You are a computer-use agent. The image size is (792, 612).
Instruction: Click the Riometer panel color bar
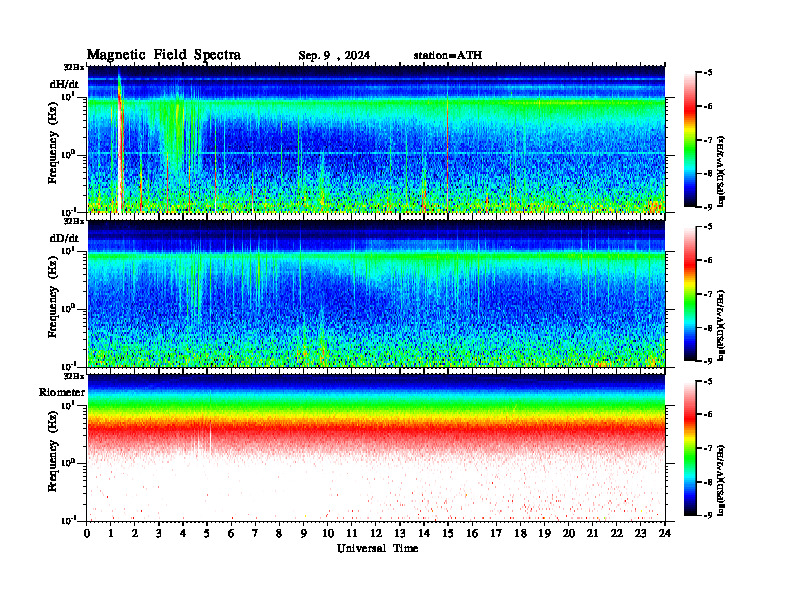tap(690, 448)
